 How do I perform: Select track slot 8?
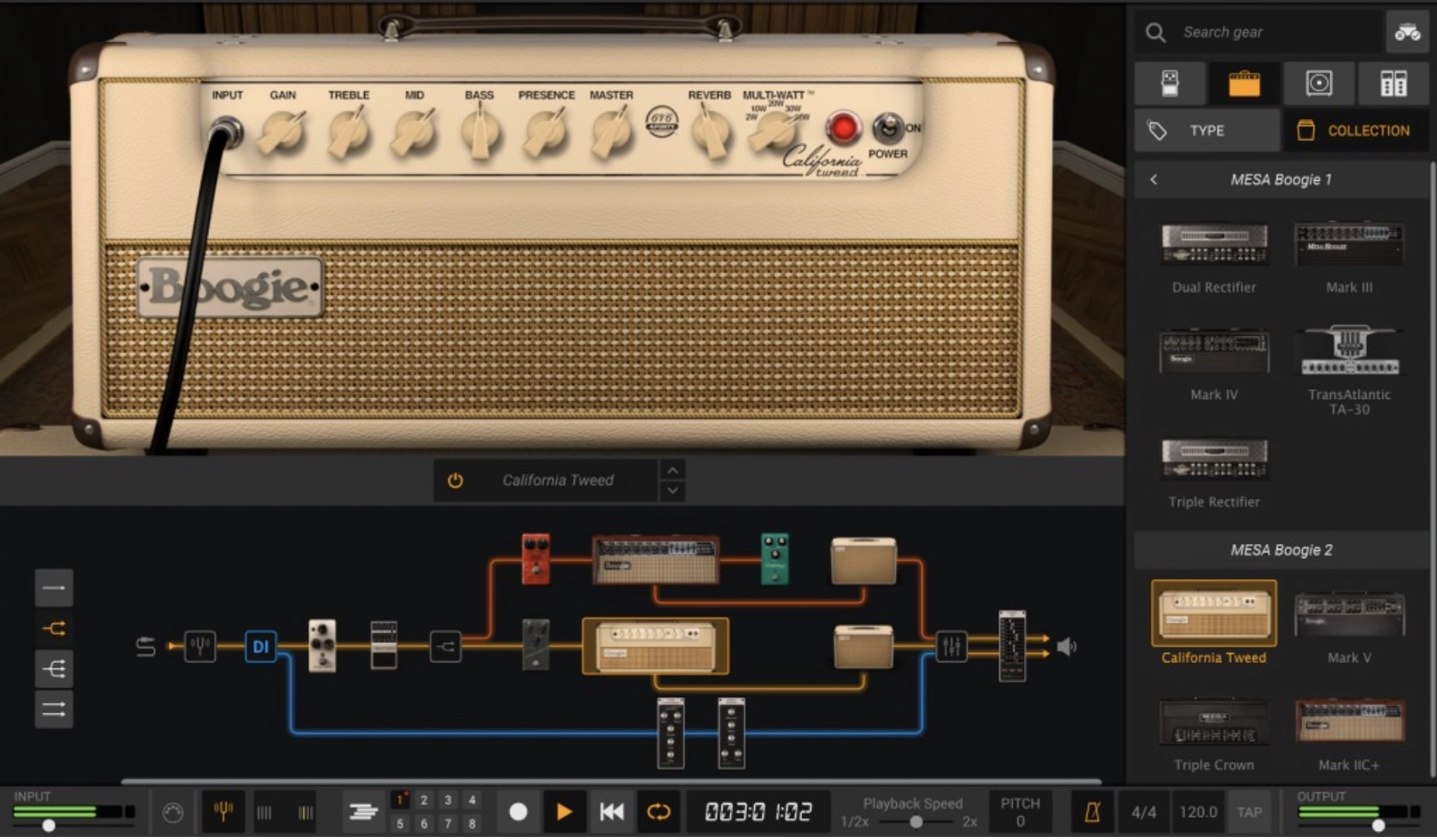472,823
